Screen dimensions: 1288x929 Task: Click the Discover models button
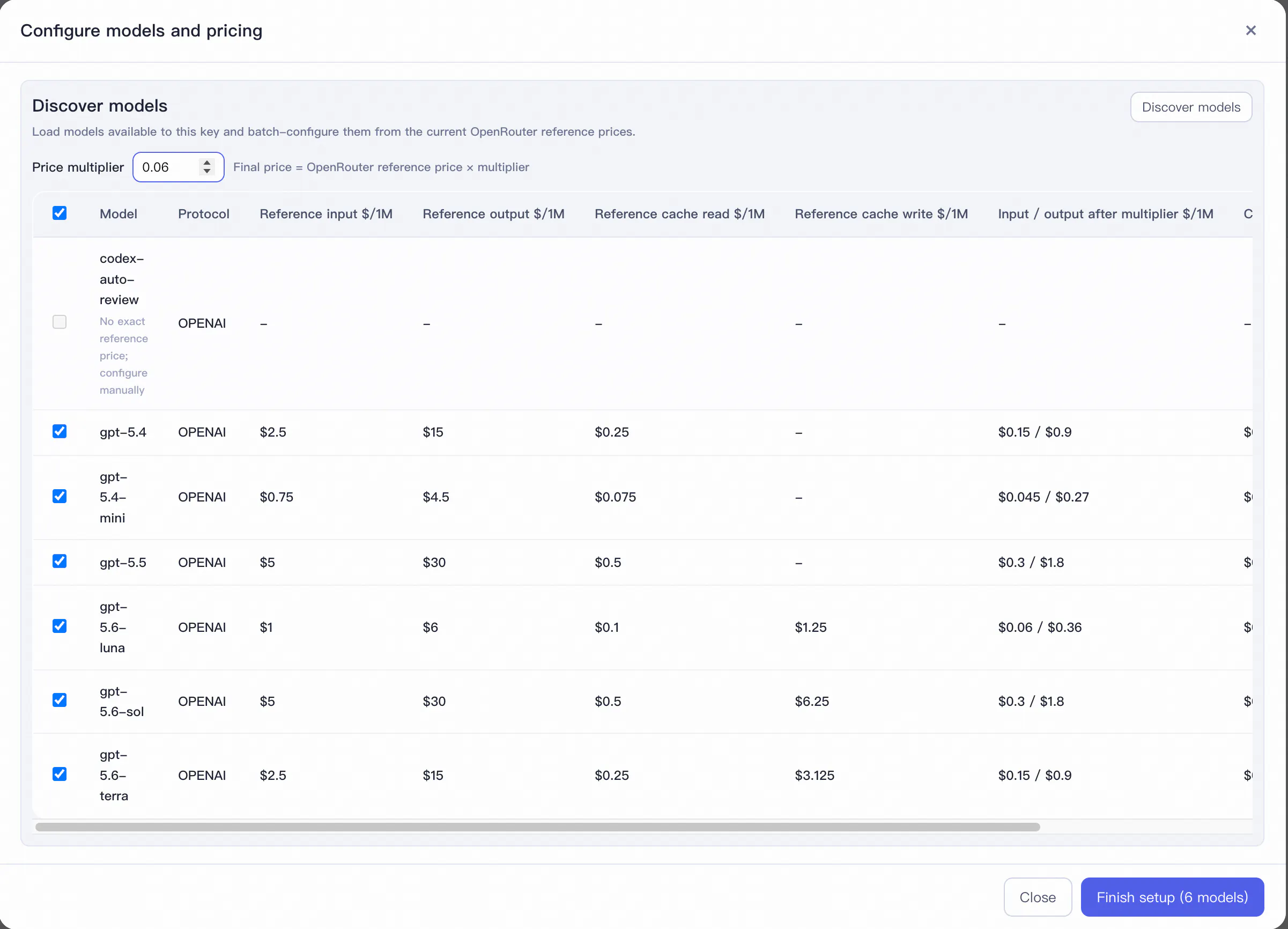(x=1191, y=107)
